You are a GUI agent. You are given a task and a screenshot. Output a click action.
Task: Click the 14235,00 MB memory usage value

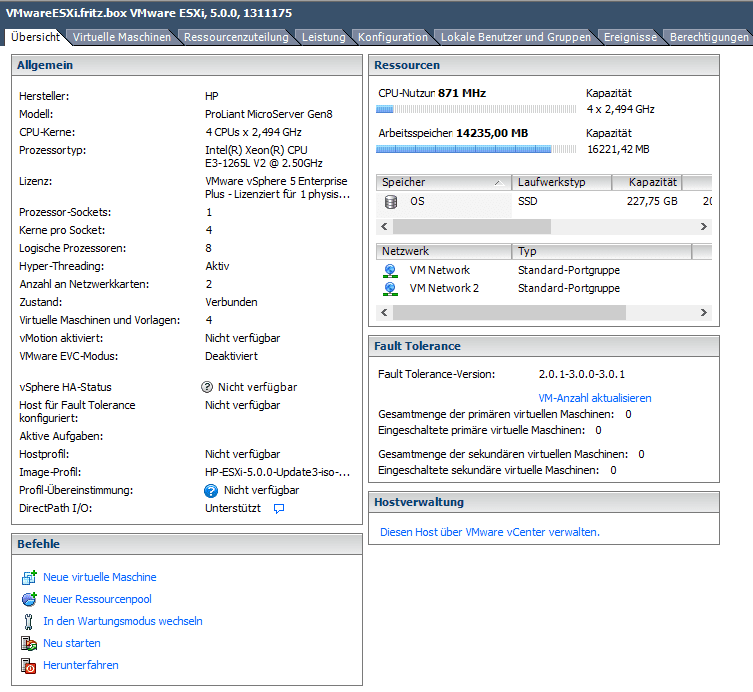(x=492, y=134)
